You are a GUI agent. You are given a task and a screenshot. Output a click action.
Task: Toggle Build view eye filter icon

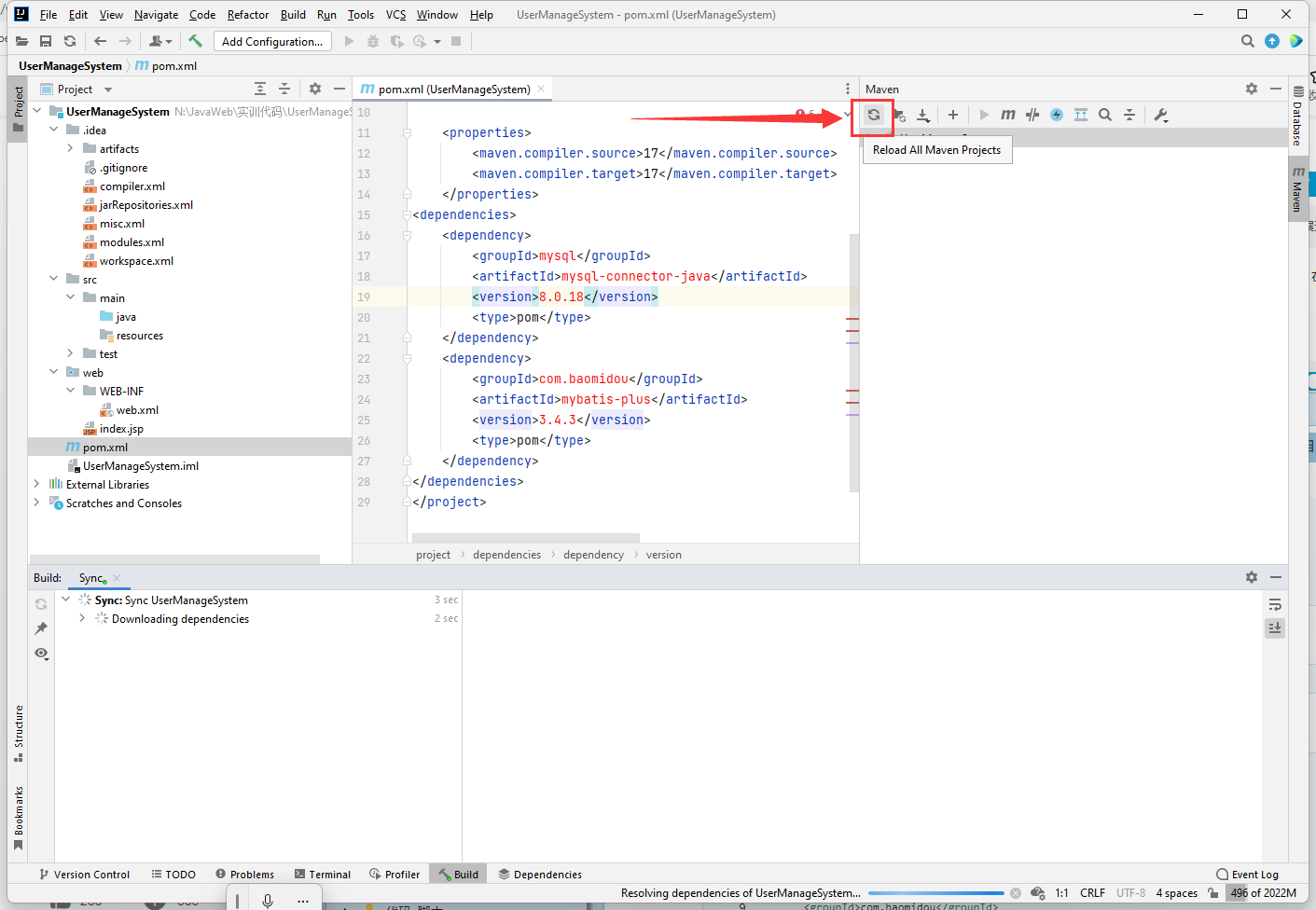[41, 654]
